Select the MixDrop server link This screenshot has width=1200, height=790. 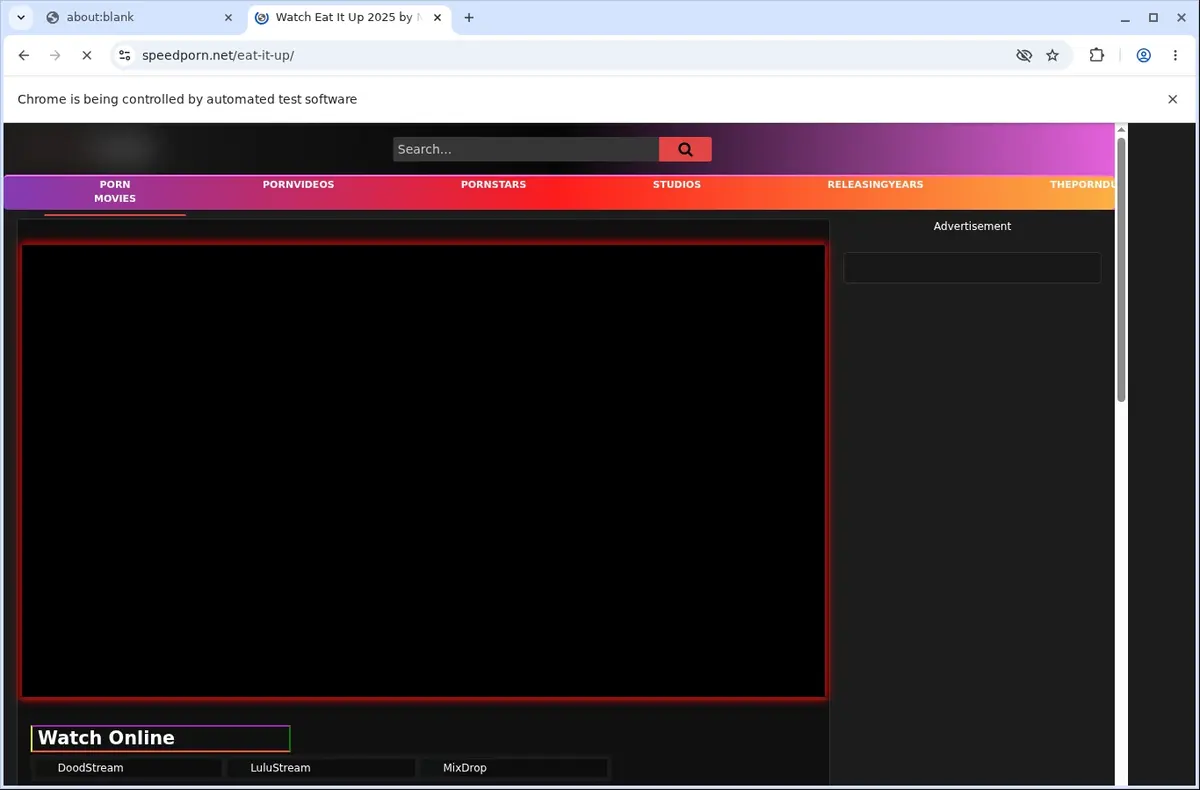pyautogui.click(x=513, y=768)
